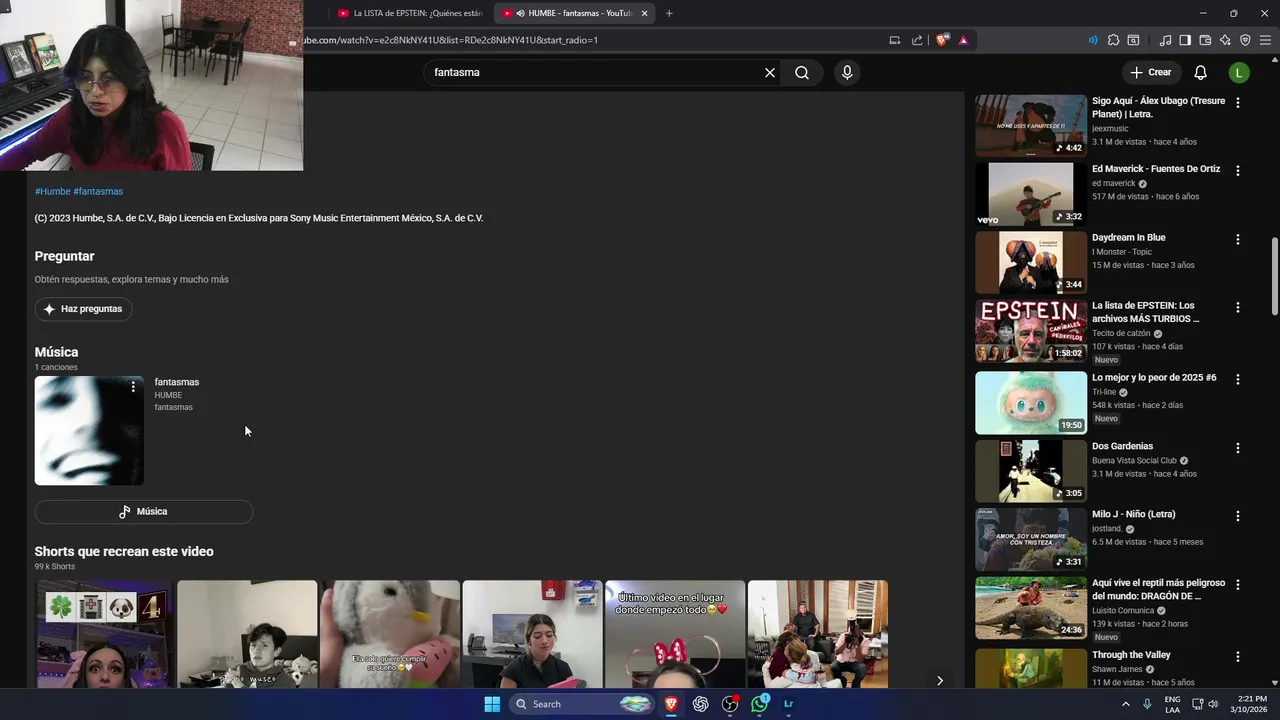The height and width of the screenshot is (720, 1280).
Task: Open the Short Último video en el lugar
Action: pyautogui.click(x=675, y=634)
